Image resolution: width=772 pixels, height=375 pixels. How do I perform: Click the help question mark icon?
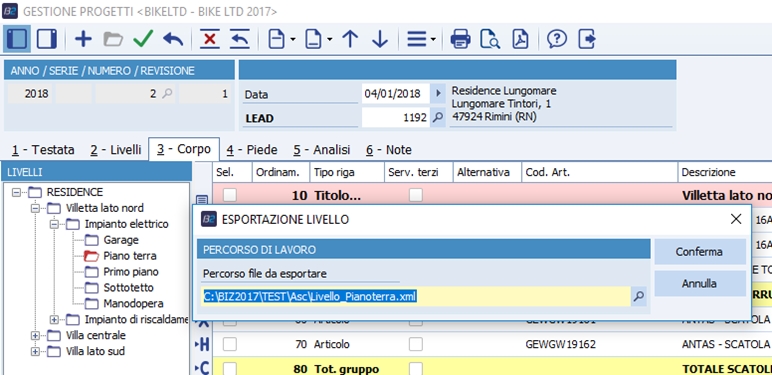[x=557, y=39]
